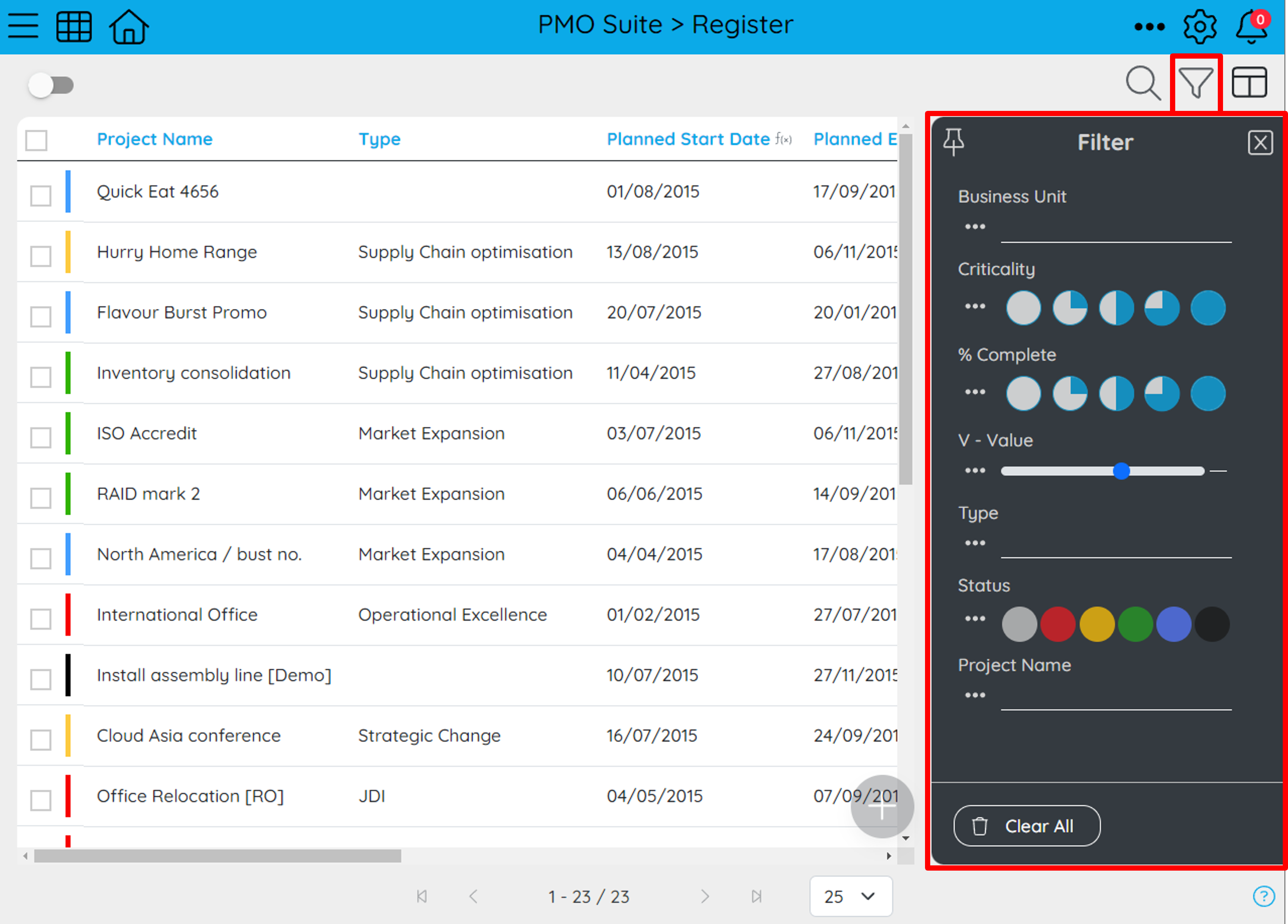Check the RAID mark 2 row
This screenshot has height=924, width=1288.
pyautogui.click(x=41, y=498)
